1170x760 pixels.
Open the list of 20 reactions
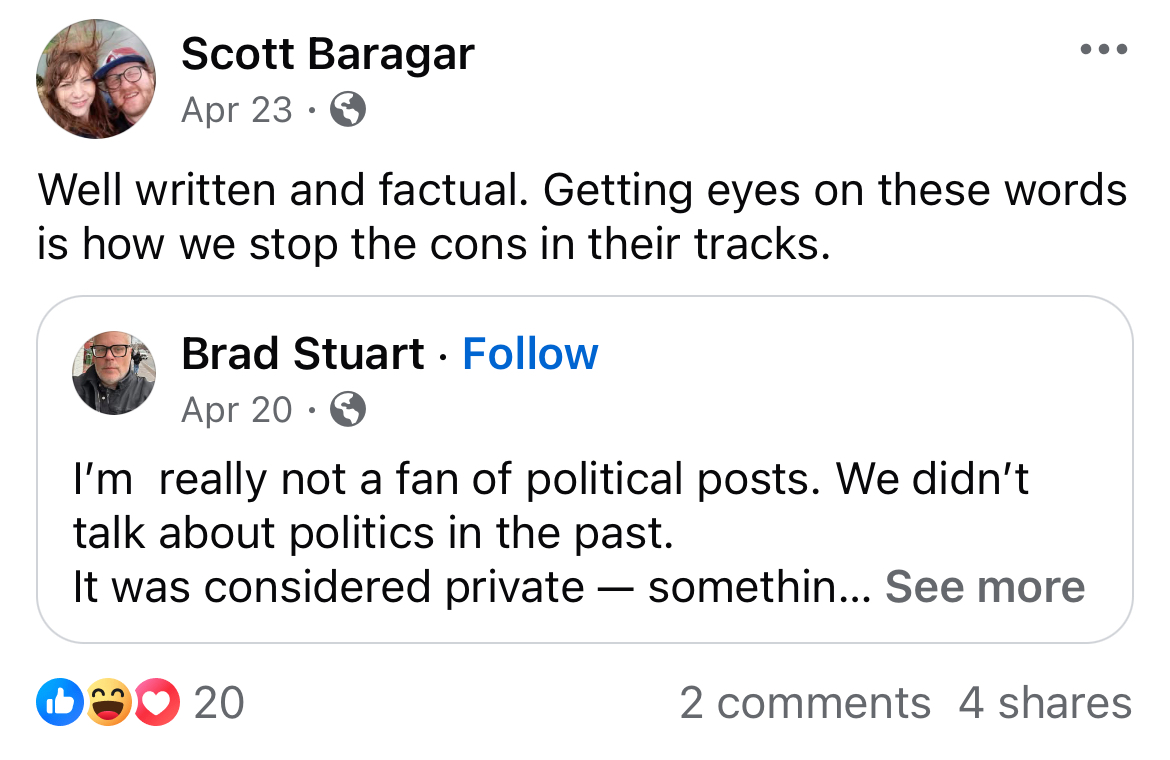click(x=219, y=703)
